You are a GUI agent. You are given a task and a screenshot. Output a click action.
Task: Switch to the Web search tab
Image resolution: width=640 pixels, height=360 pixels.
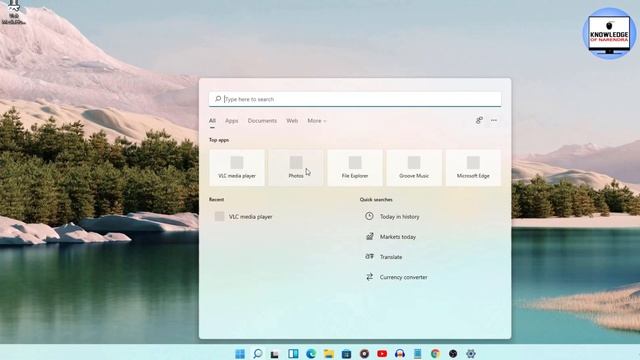tap(292, 121)
